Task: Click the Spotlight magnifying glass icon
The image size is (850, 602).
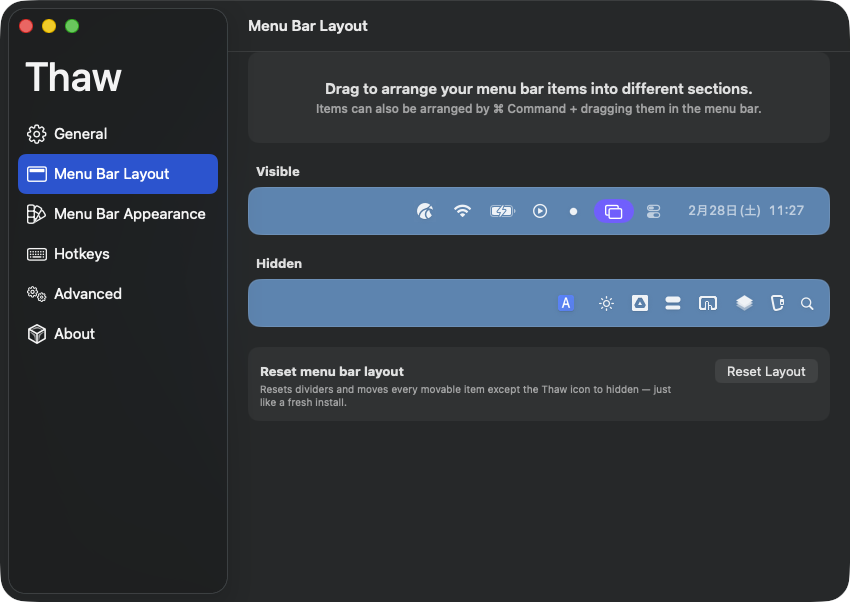Action: pos(808,303)
